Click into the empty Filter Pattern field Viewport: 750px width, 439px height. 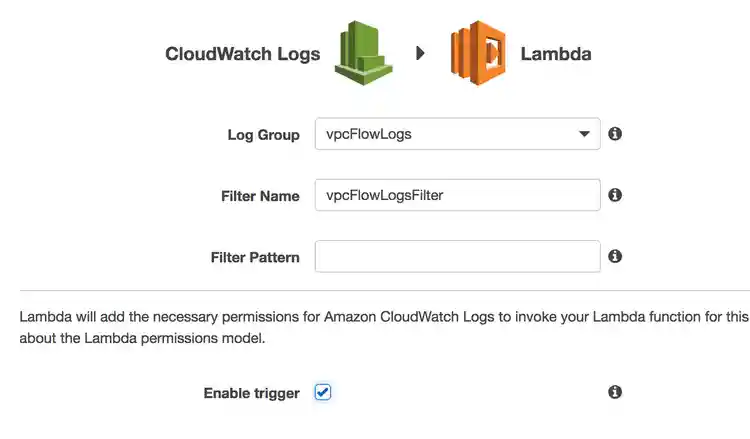pyautogui.click(x=457, y=256)
